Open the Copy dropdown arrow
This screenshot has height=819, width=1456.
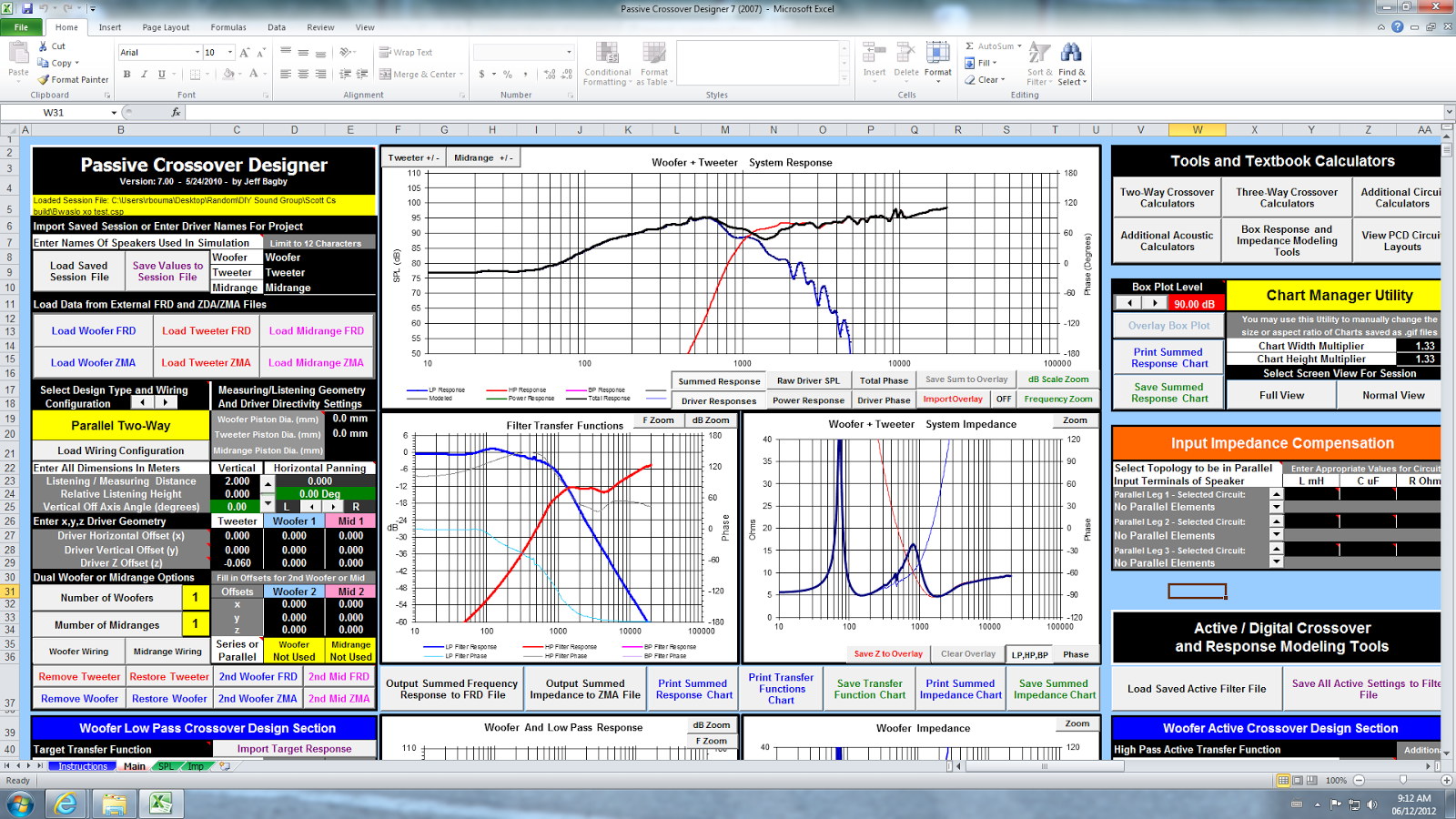[77, 63]
